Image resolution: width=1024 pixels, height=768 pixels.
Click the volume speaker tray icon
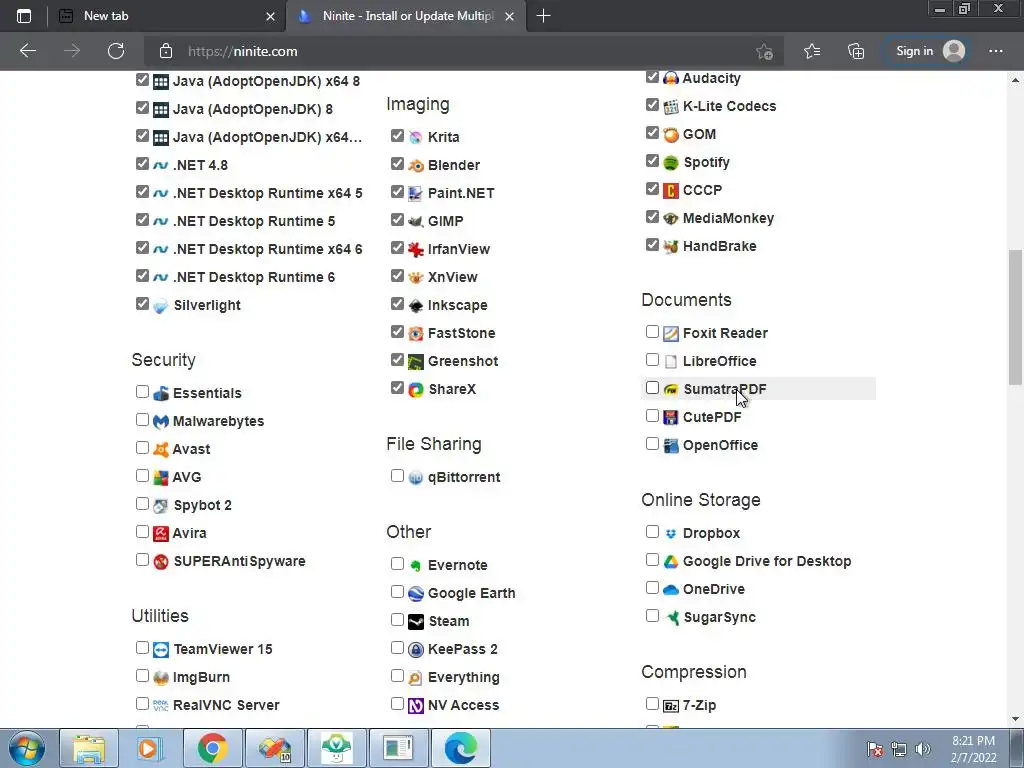(922, 749)
